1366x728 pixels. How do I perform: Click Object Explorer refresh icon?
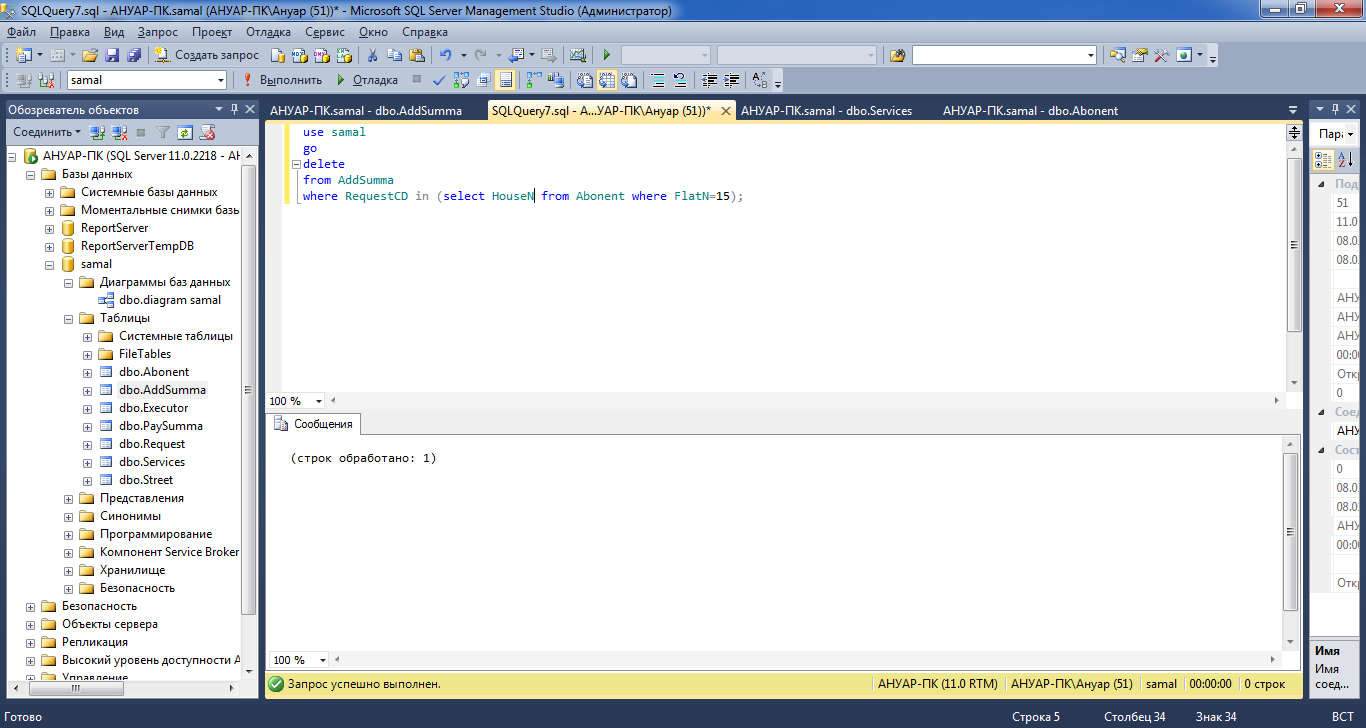[x=185, y=132]
